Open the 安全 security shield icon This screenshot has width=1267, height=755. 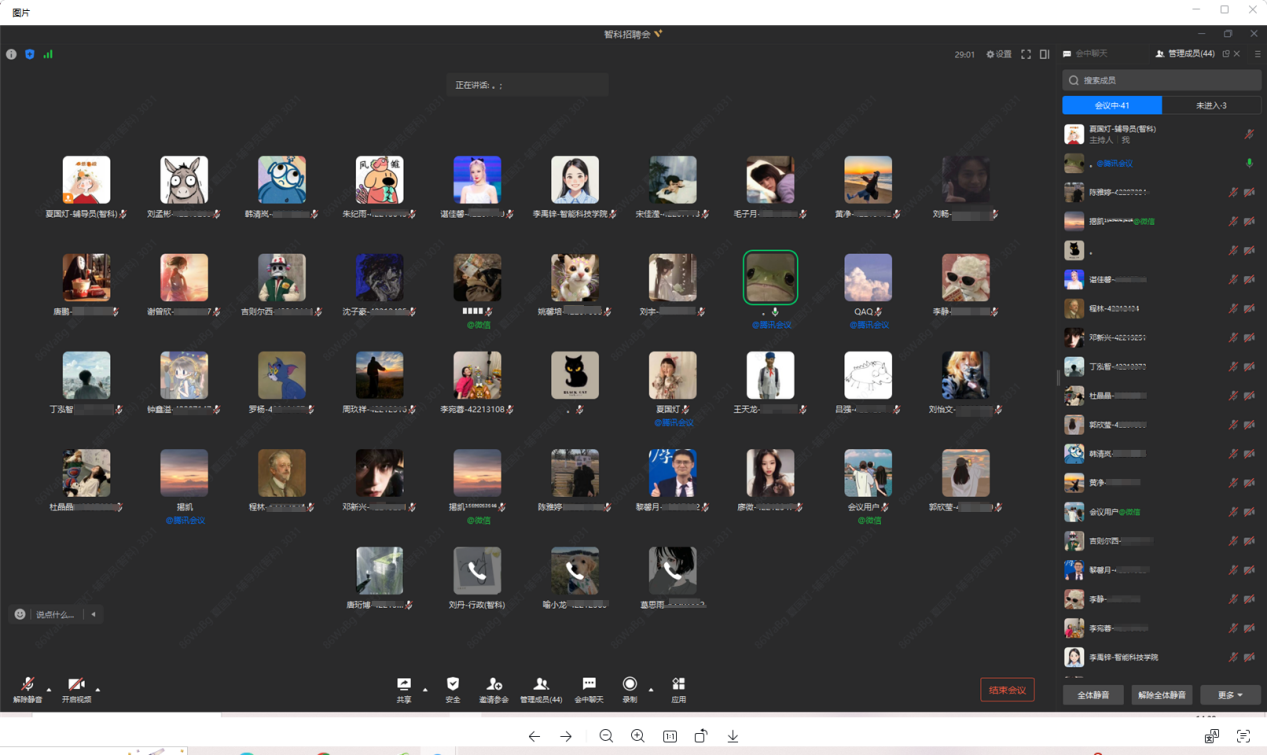453,685
